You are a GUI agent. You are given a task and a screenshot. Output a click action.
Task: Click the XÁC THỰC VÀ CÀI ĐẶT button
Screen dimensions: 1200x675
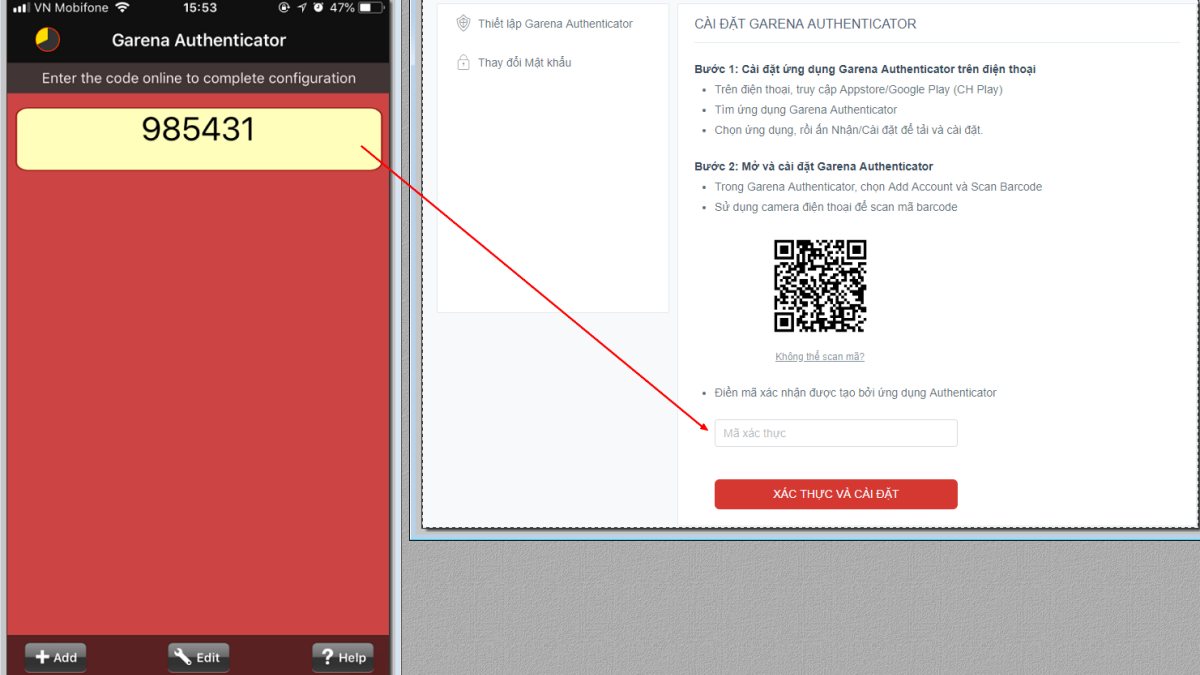(x=835, y=493)
